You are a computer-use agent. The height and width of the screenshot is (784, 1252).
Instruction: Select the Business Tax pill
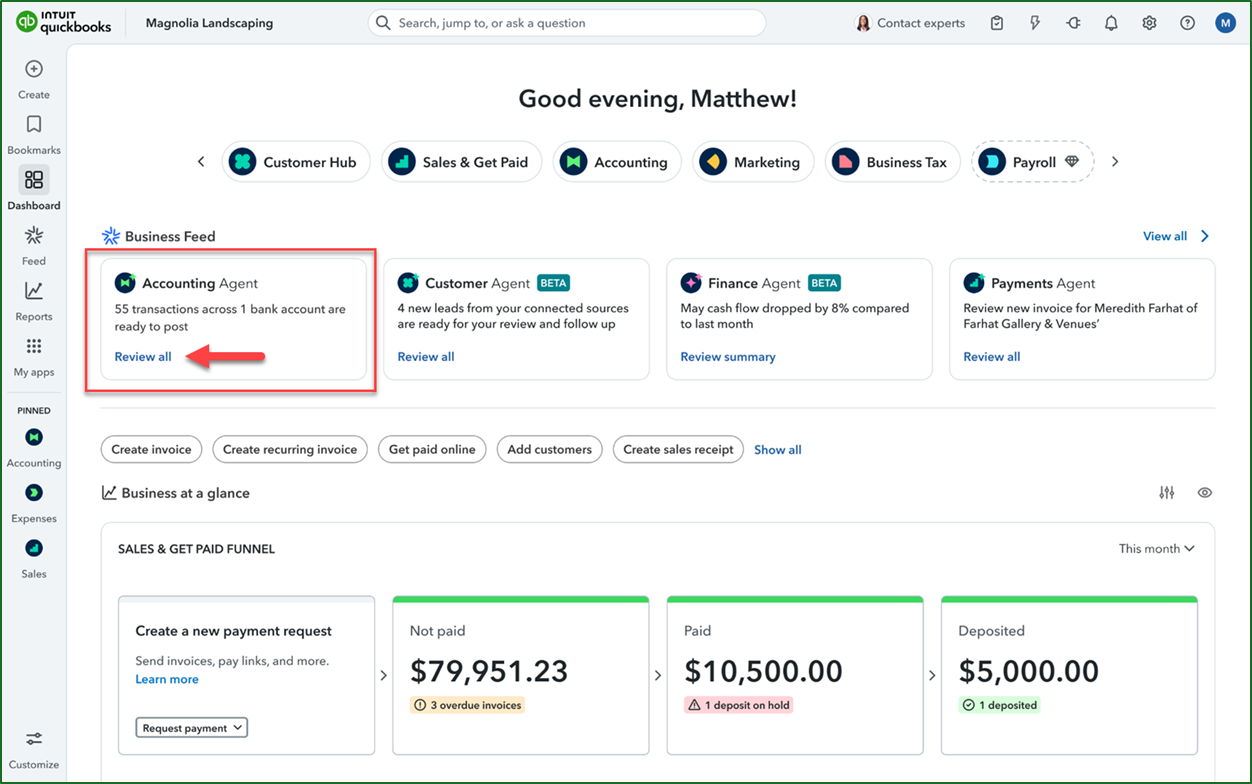coord(893,162)
